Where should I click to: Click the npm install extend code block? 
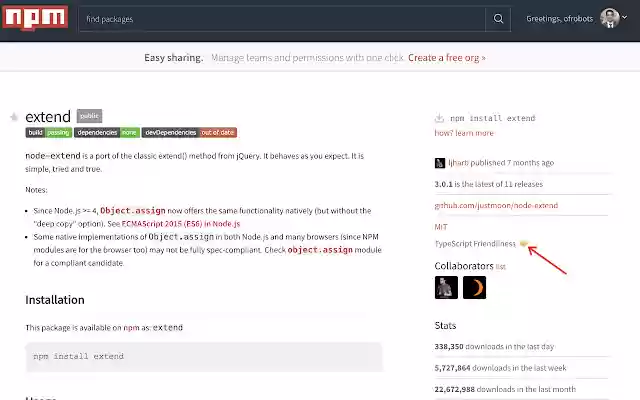tap(204, 357)
